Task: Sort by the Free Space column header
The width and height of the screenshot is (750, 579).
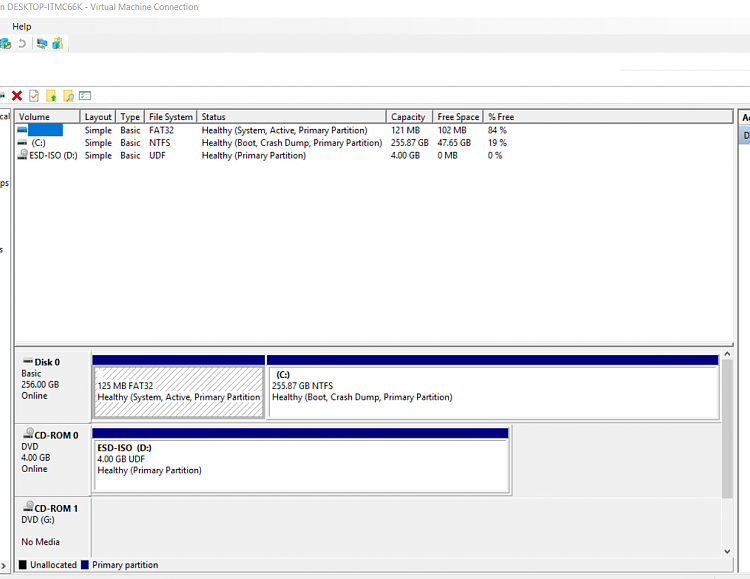Action: click(458, 117)
